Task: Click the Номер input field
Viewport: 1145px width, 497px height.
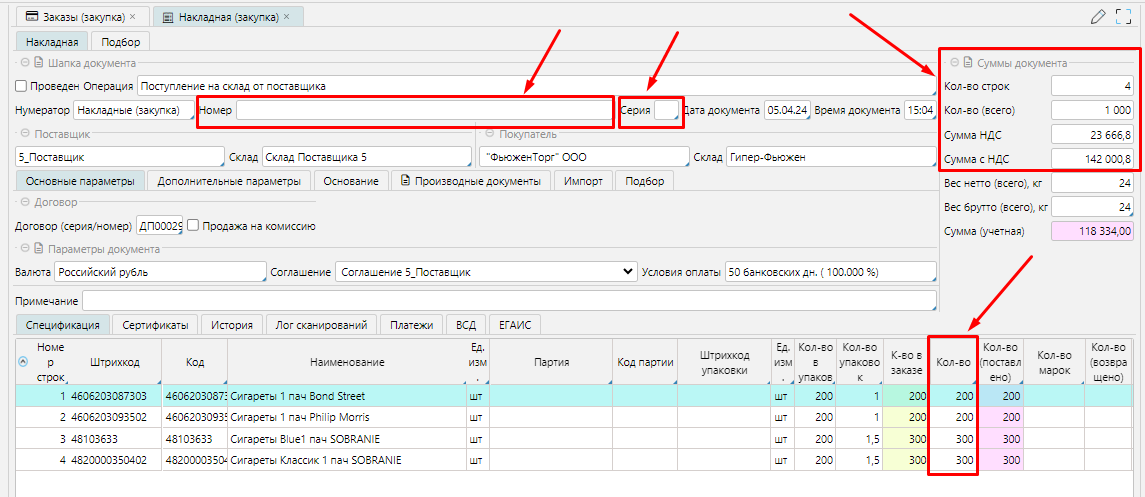Action: point(422,110)
